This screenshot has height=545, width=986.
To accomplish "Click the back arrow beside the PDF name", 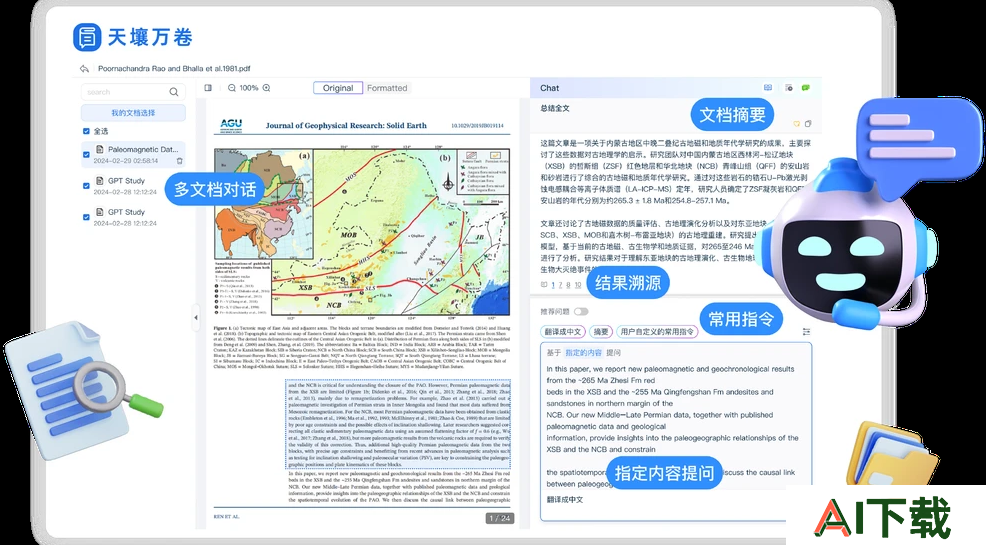I will click(x=84, y=69).
